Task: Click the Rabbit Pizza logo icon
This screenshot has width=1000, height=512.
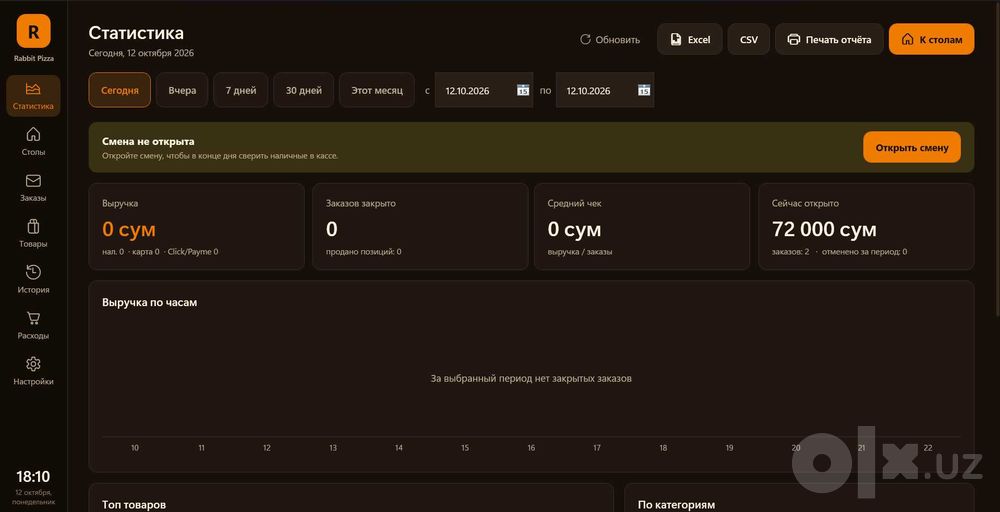Action: point(33,31)
